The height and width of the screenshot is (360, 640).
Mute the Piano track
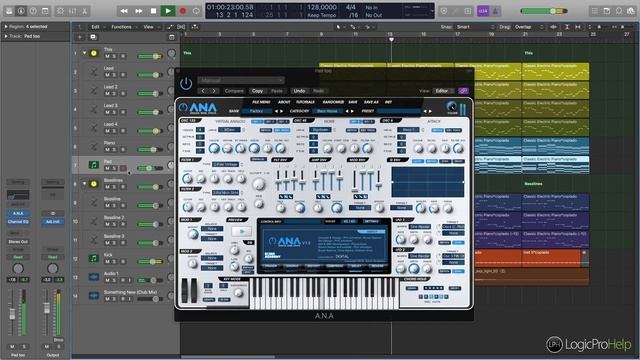[x=107, y=149]
